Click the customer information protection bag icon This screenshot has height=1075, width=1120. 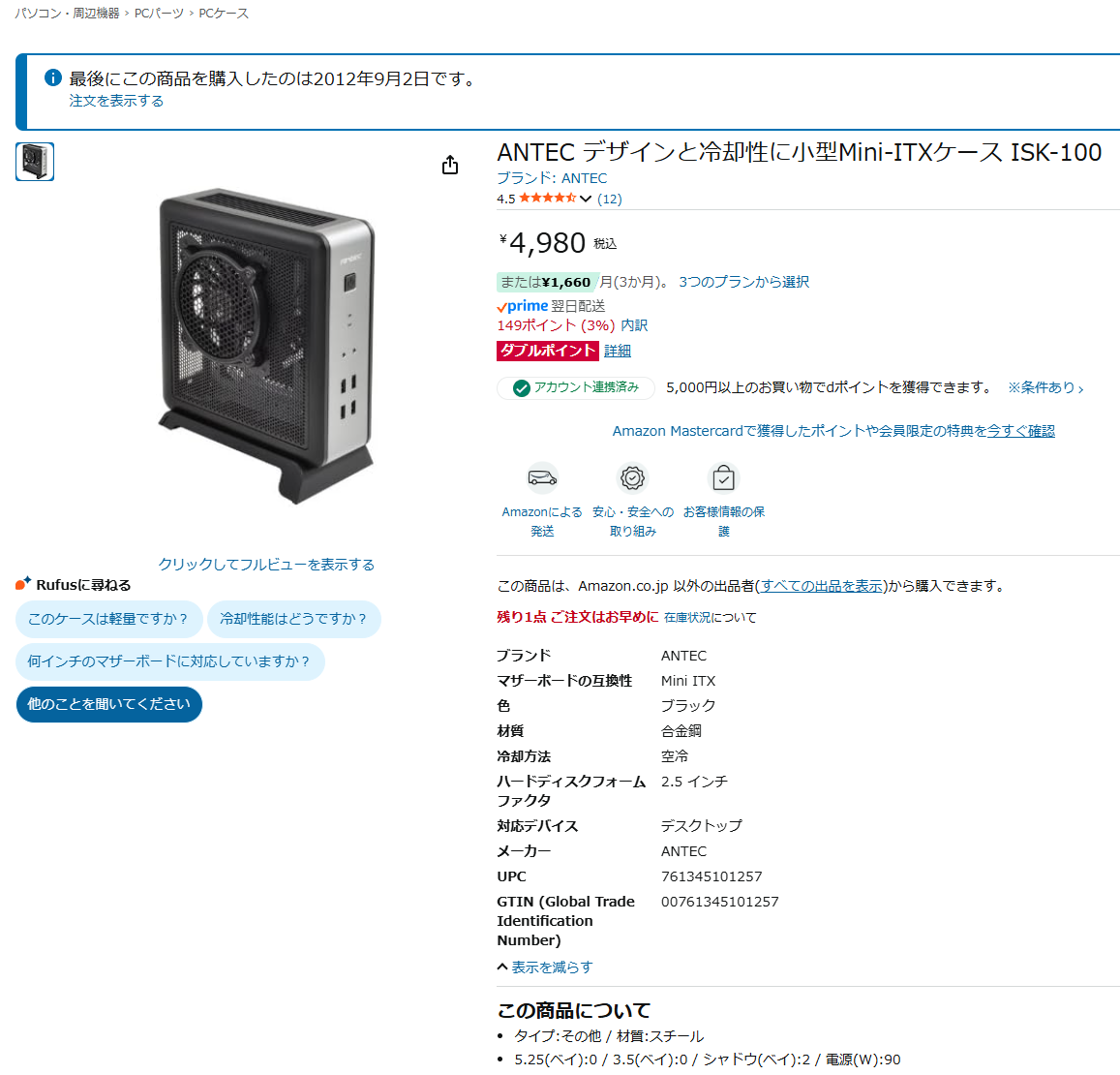[723, 478]
